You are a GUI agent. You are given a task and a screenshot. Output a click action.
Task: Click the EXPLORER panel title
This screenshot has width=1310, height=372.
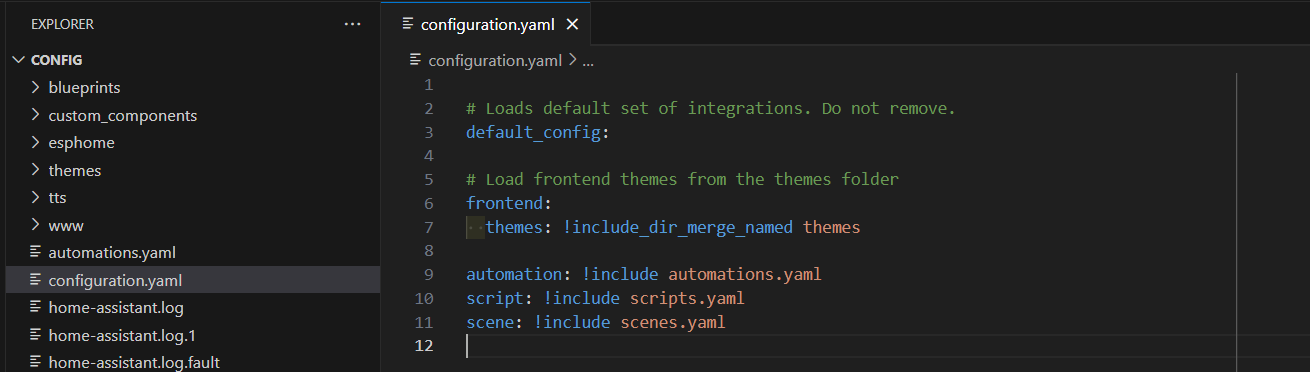tap(62, 24)
